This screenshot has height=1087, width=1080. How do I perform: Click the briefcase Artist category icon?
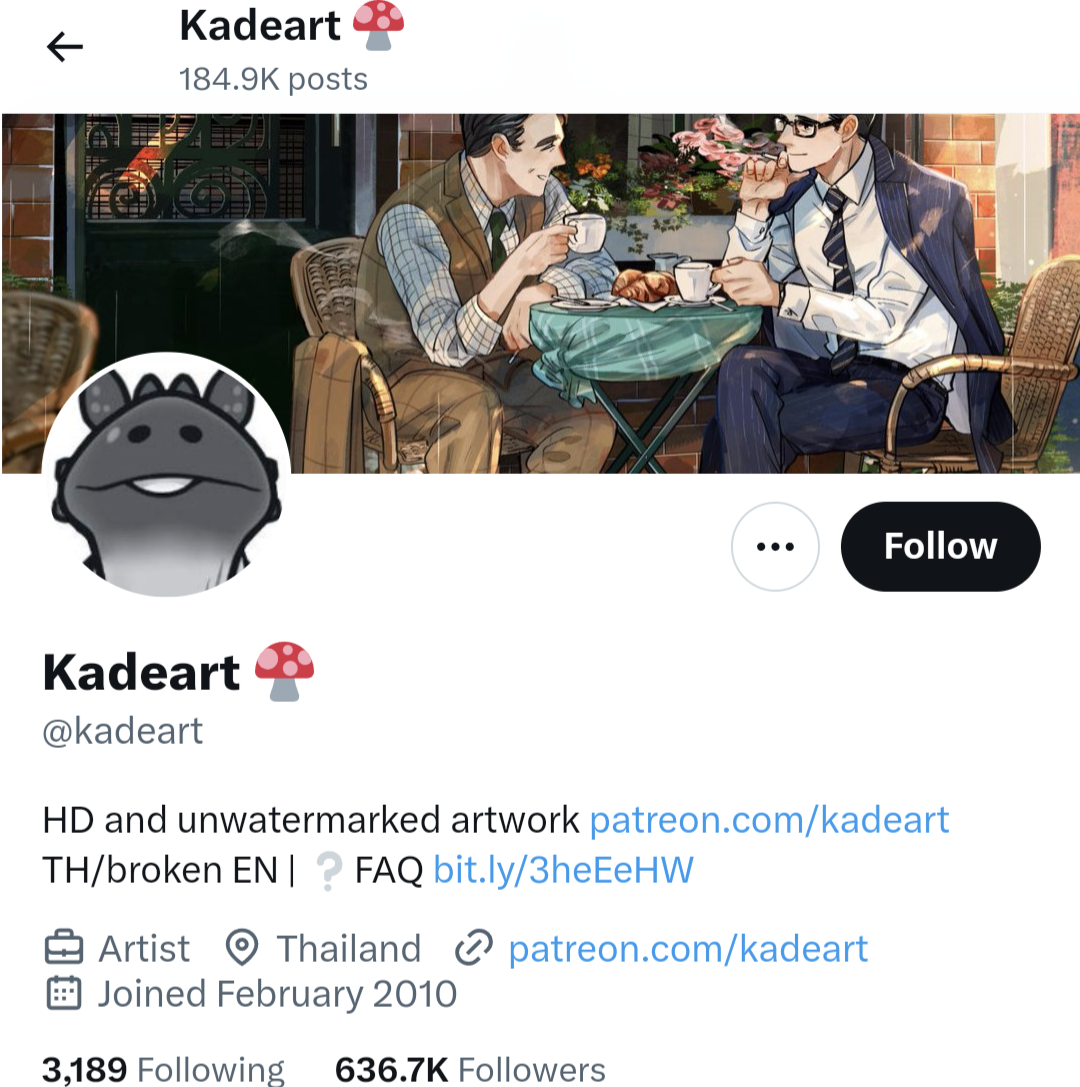coord(64,948)
